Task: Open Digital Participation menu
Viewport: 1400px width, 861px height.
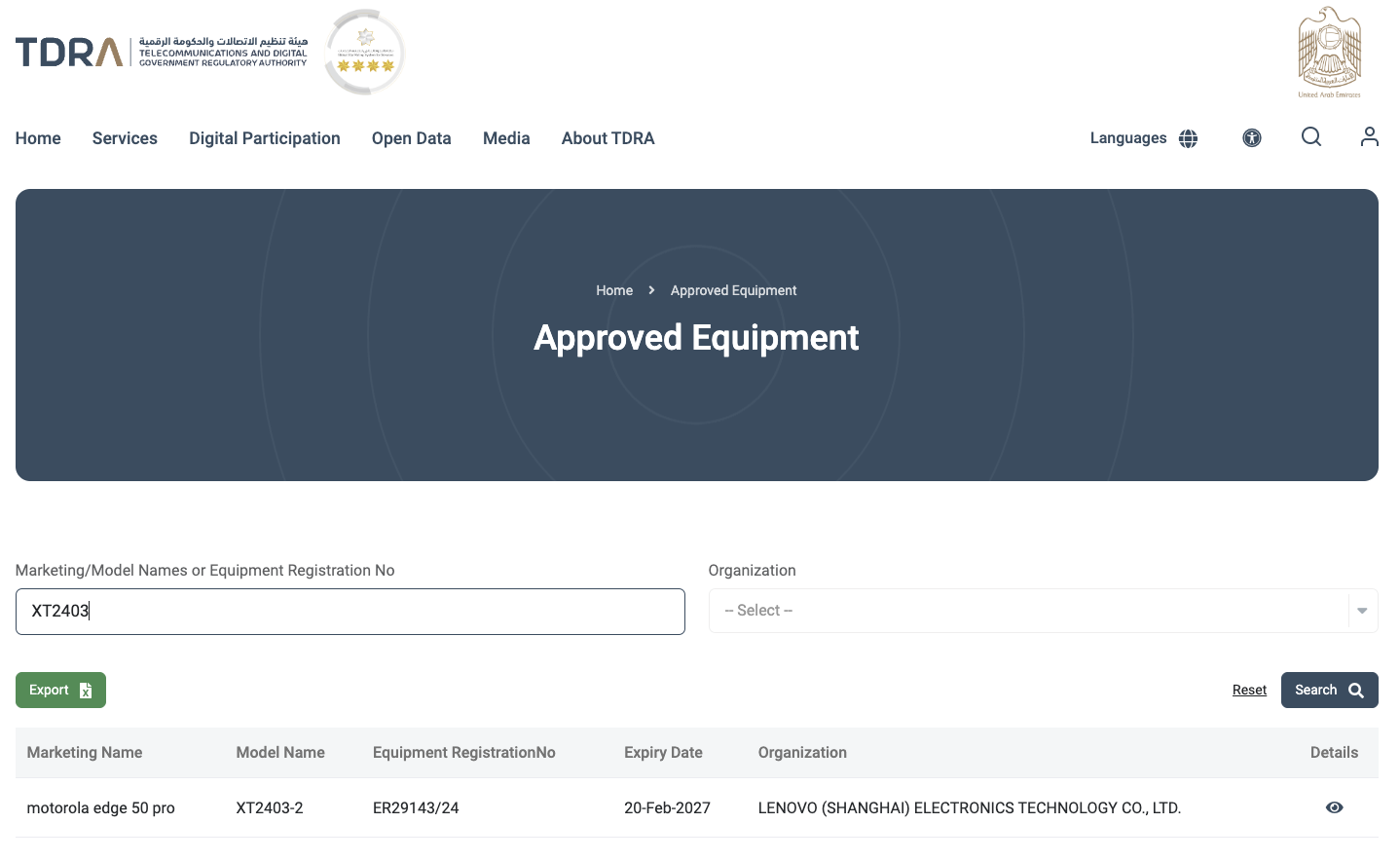Action: (x=265, y=138)
